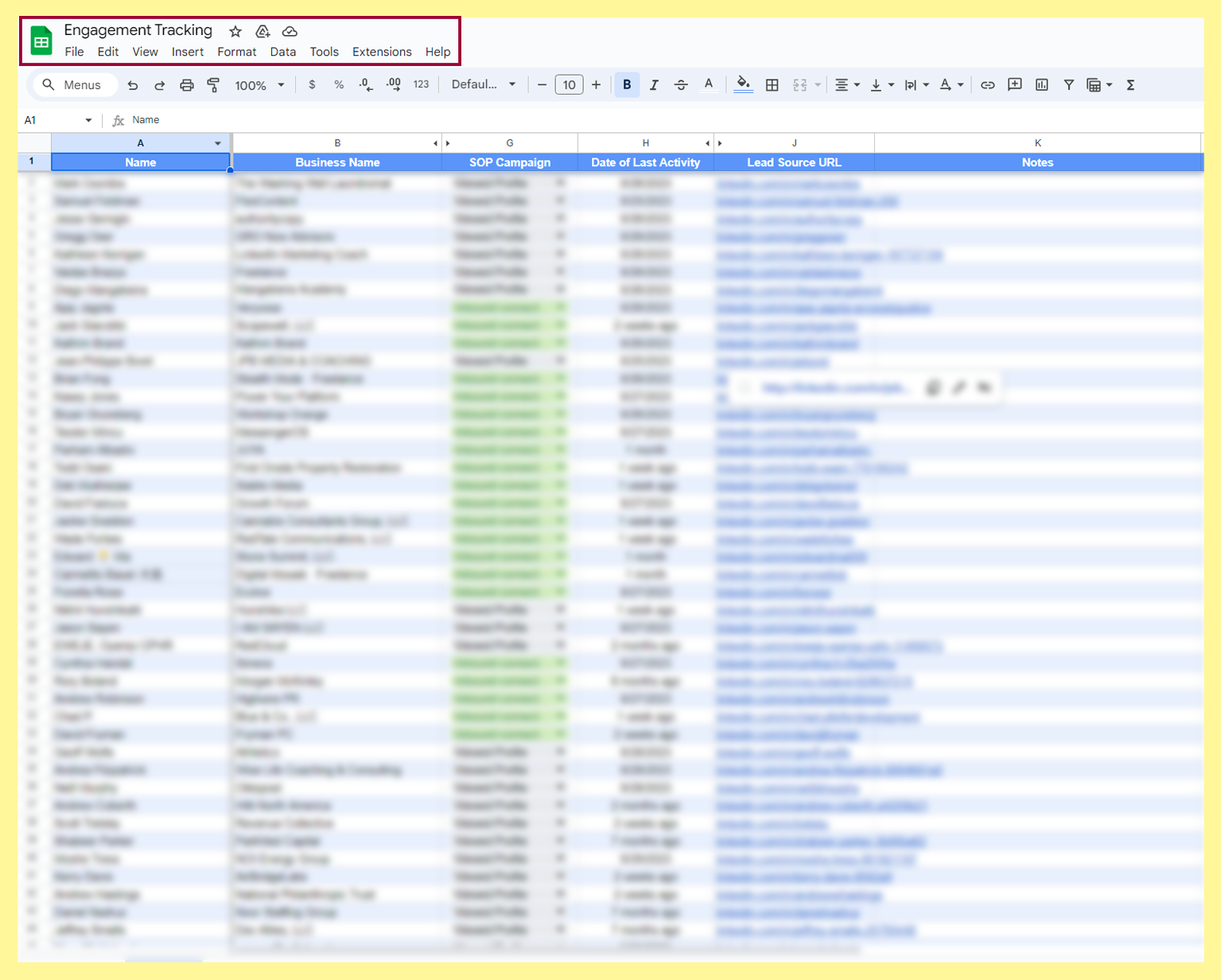Open fill color picker
The width and height of the screenshot is (1221, 980).
[x=743, y=84]
